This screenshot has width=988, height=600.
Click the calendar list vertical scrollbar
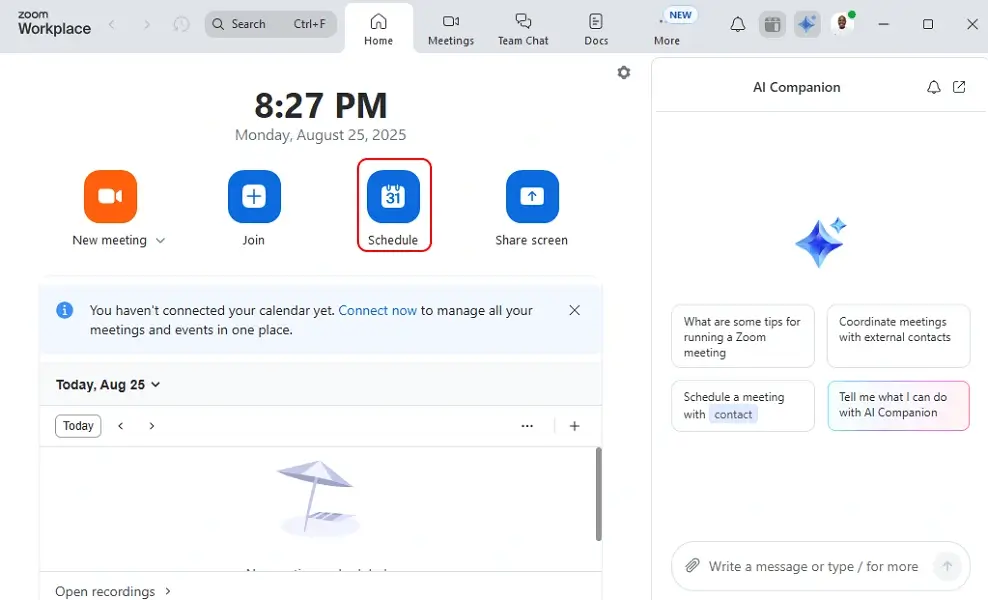(599, 494)
